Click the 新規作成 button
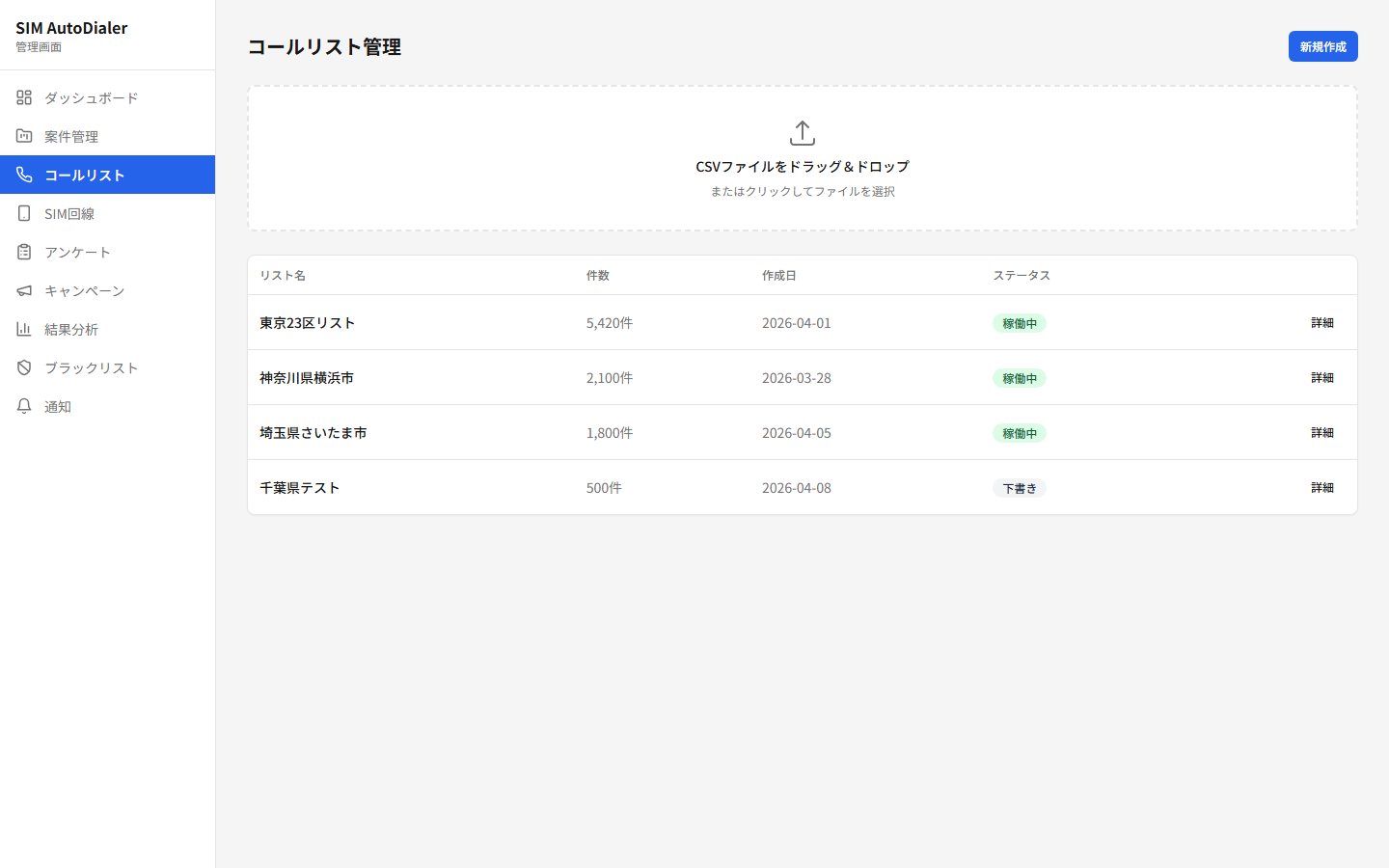The height and width of the screenshot is (868, 1389). coord(1322,46)
